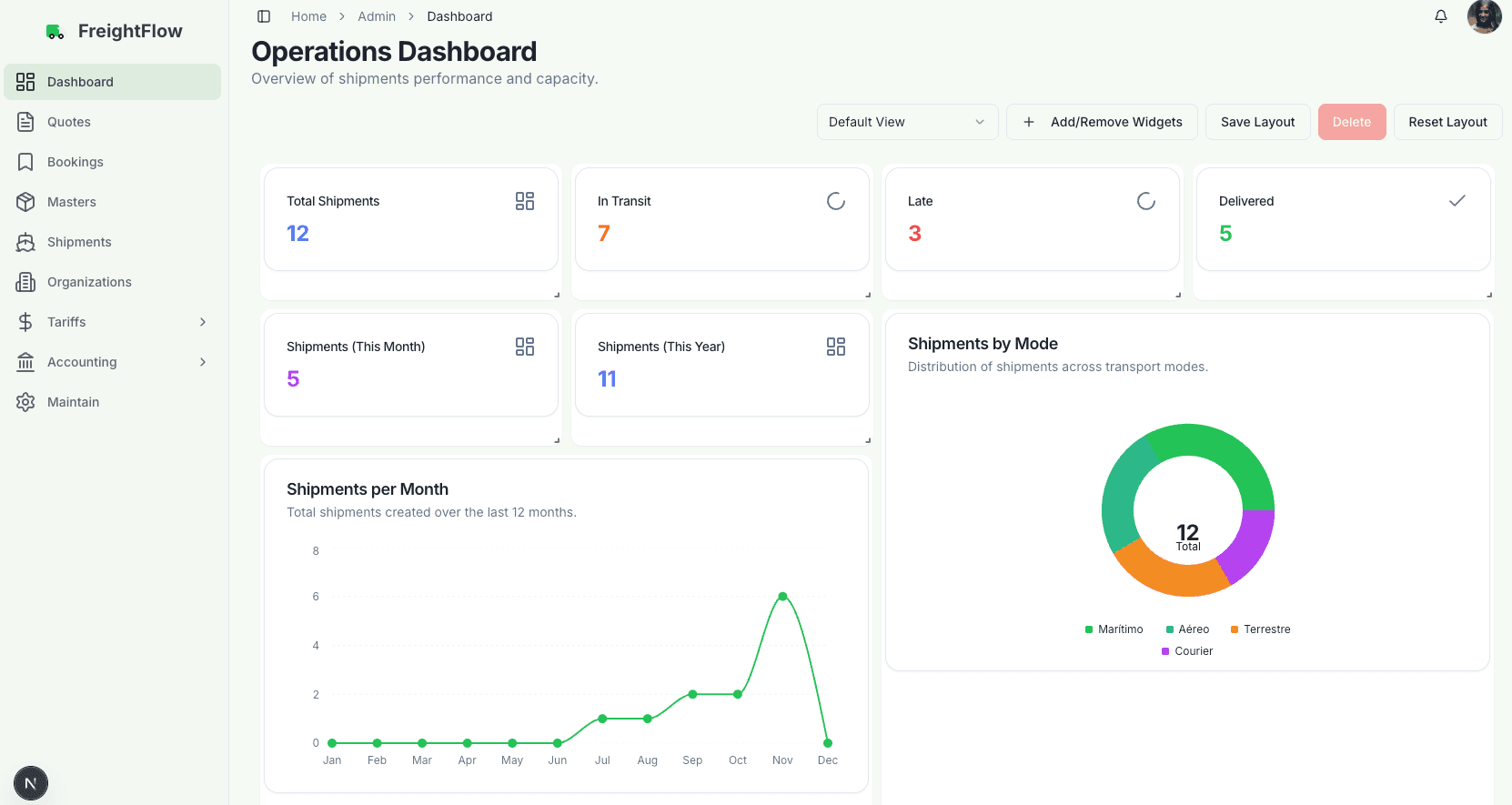
Task: Toggle the Terrestre legend entry
Action: pyautogui.click(x=1260, y=629)
